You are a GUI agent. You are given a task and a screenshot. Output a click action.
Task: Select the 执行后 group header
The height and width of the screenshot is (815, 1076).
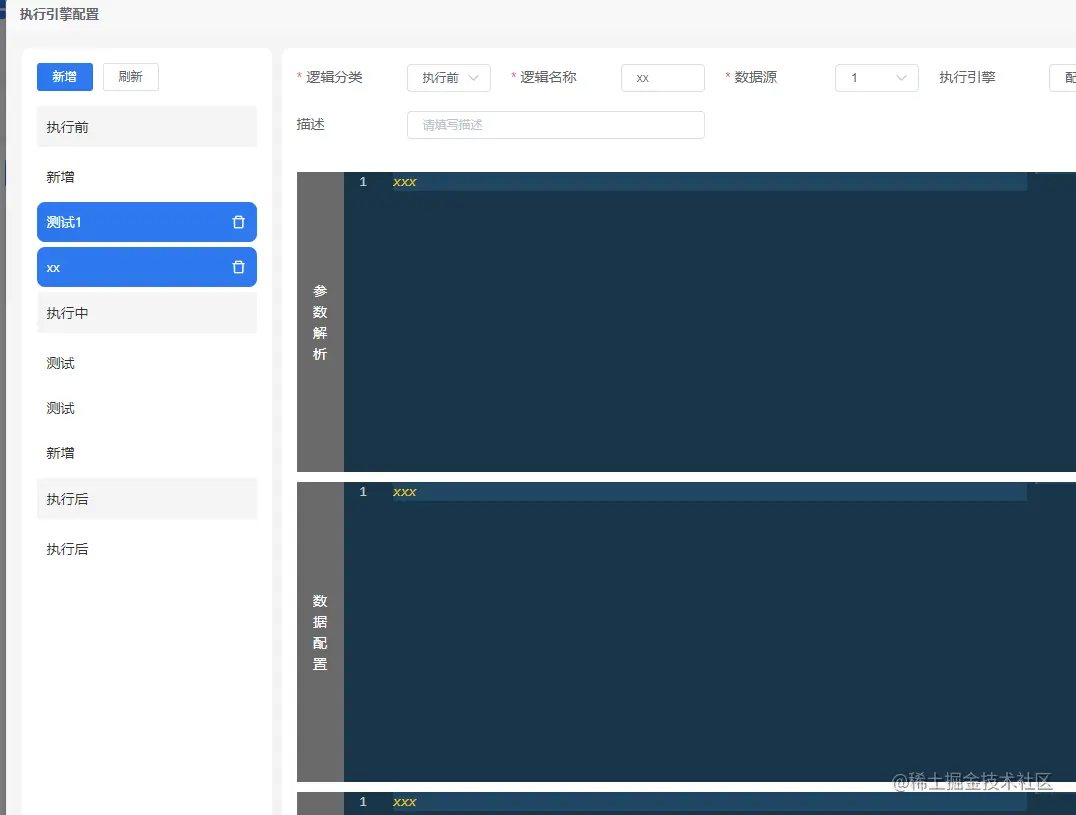tap(147, 499)
